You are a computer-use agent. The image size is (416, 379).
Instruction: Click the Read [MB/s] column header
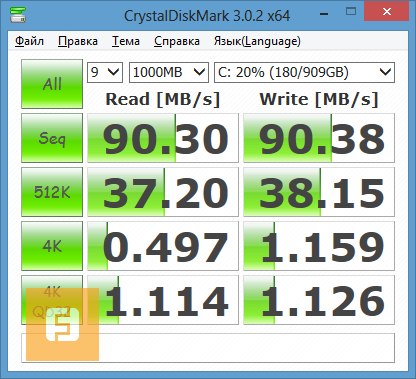pos(163,99)
